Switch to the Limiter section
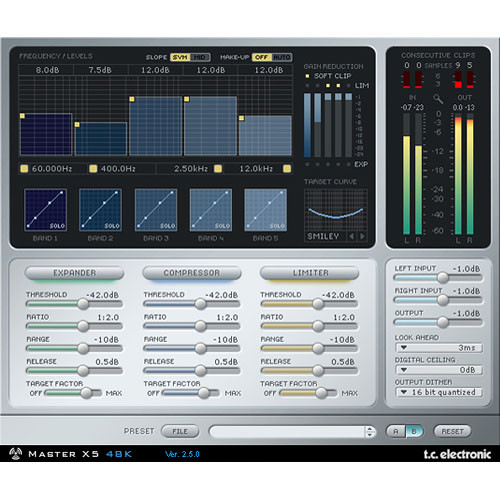This screenshot has width=500, height=500. [309, 273]
